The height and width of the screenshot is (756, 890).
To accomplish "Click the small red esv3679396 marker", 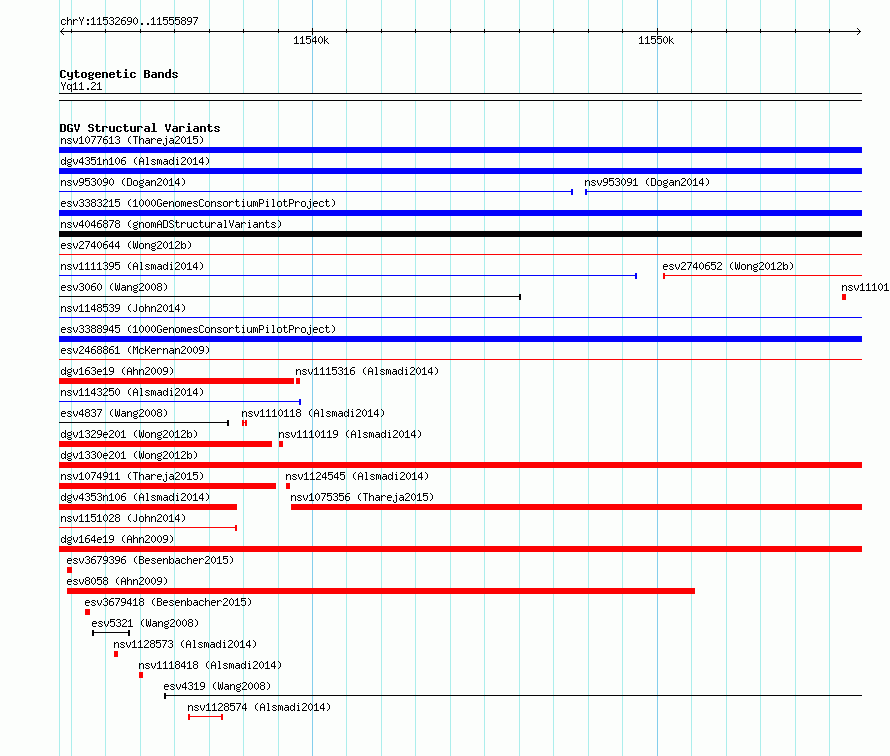I will pos(70,570).
